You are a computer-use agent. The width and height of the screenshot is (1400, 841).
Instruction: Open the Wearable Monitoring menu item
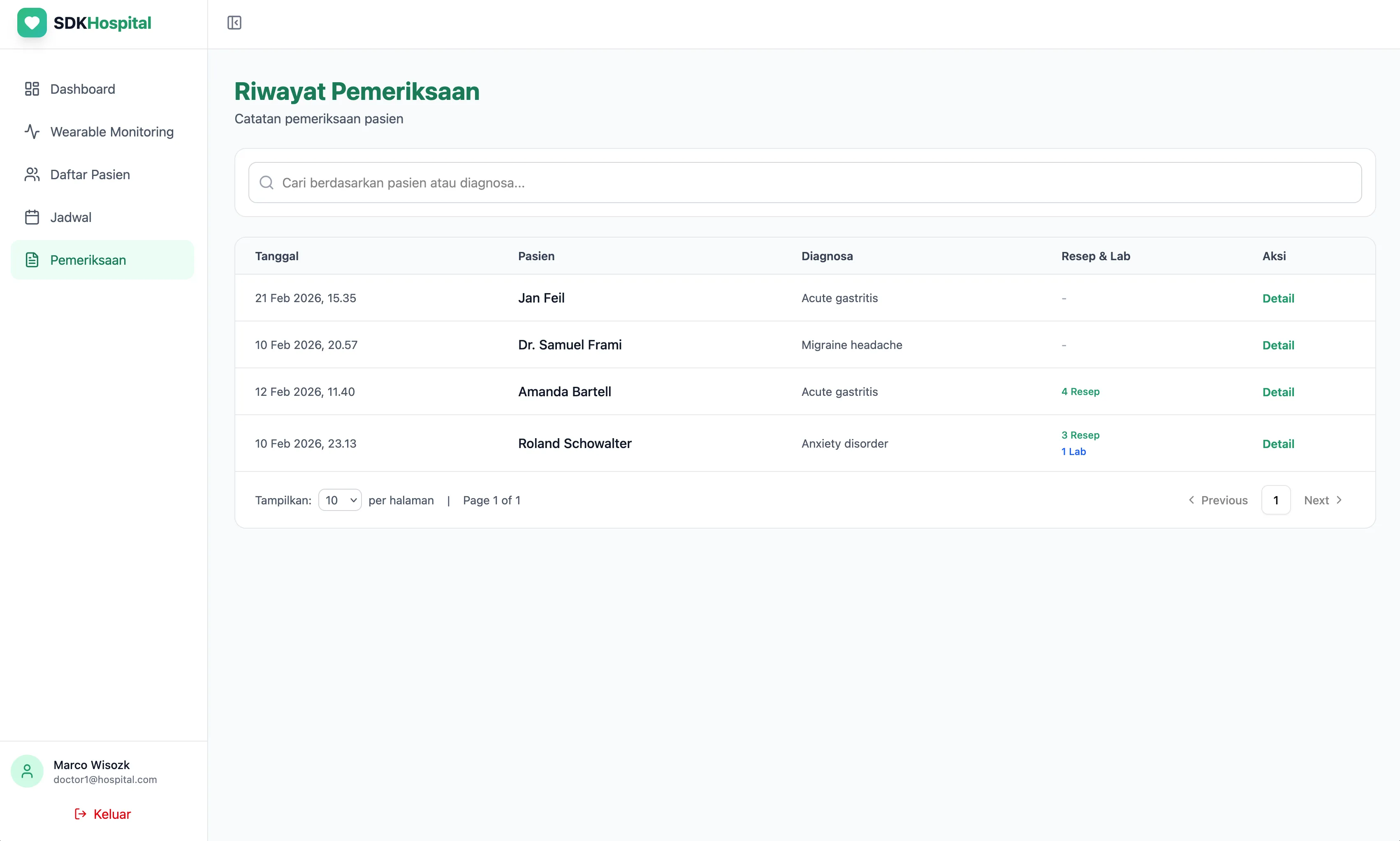pyautogui.click(x=112, y=132)
